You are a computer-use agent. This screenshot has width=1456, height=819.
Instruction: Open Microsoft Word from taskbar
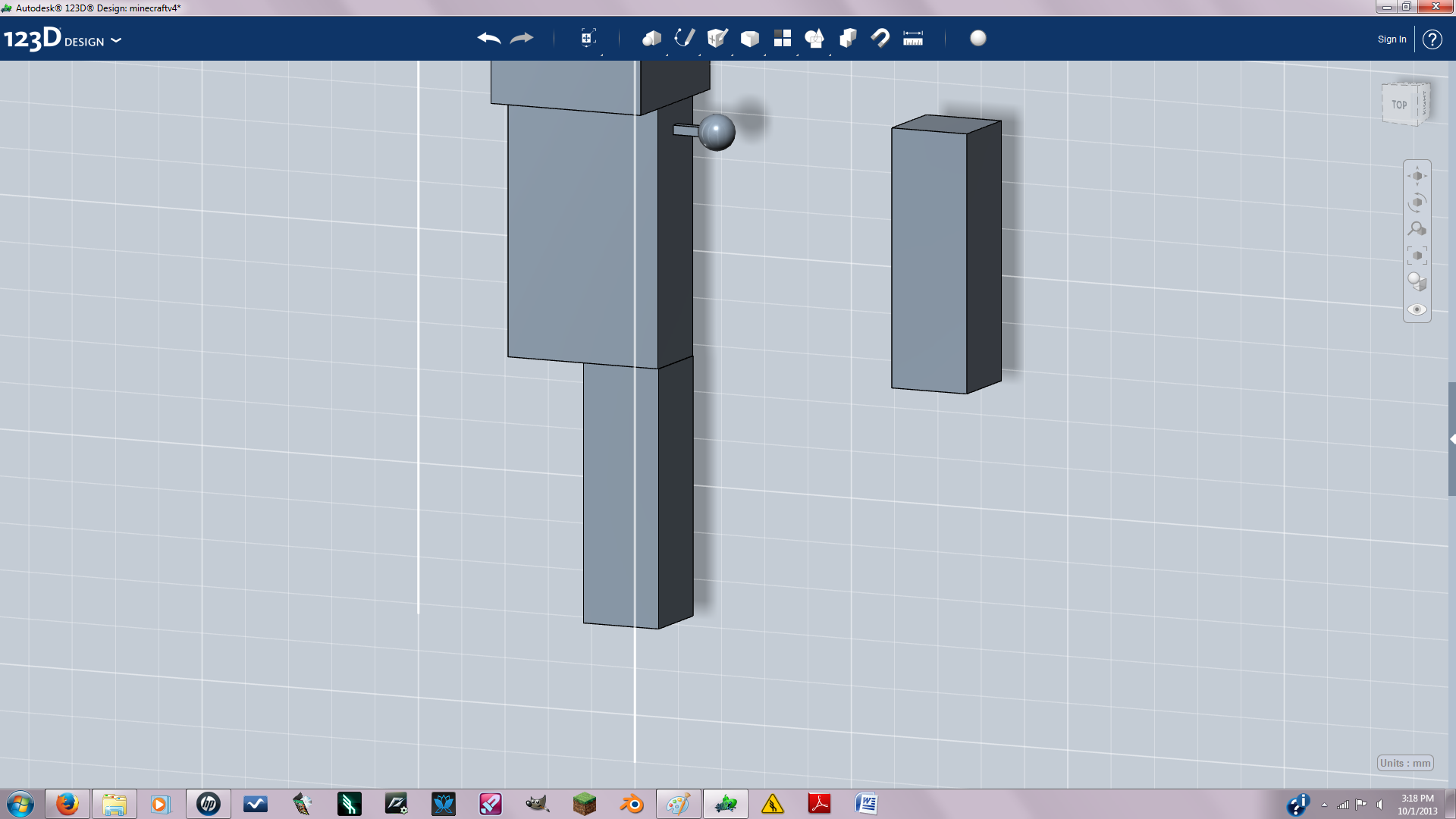[x=867, y=804]
